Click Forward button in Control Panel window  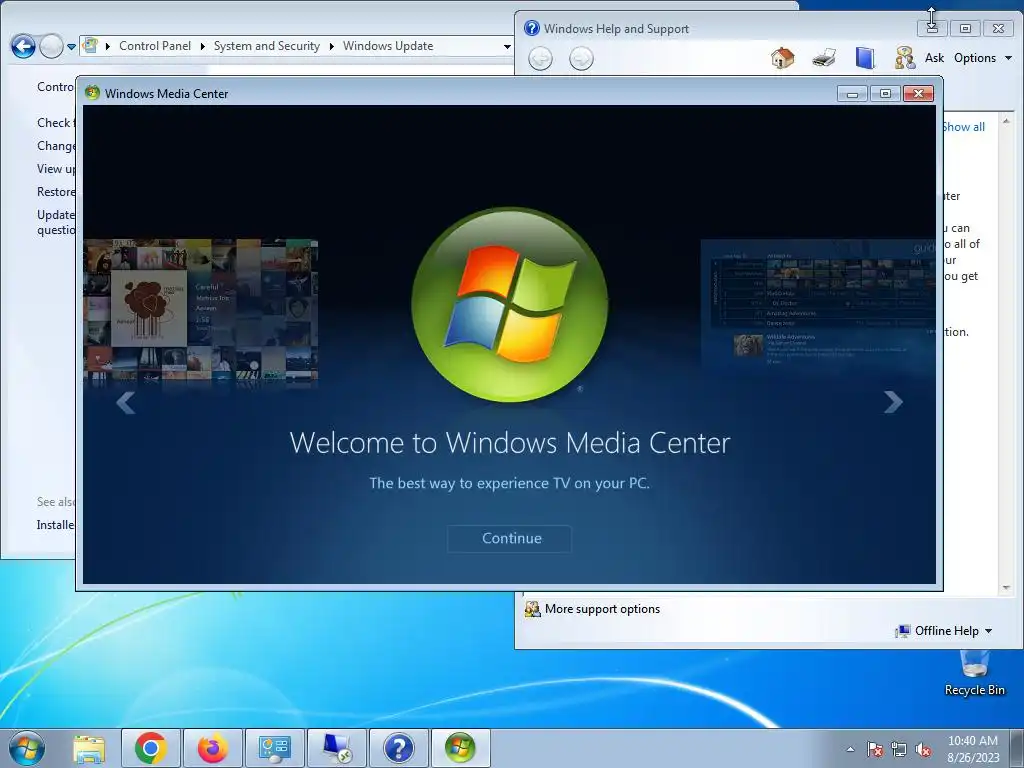(51, 46)
